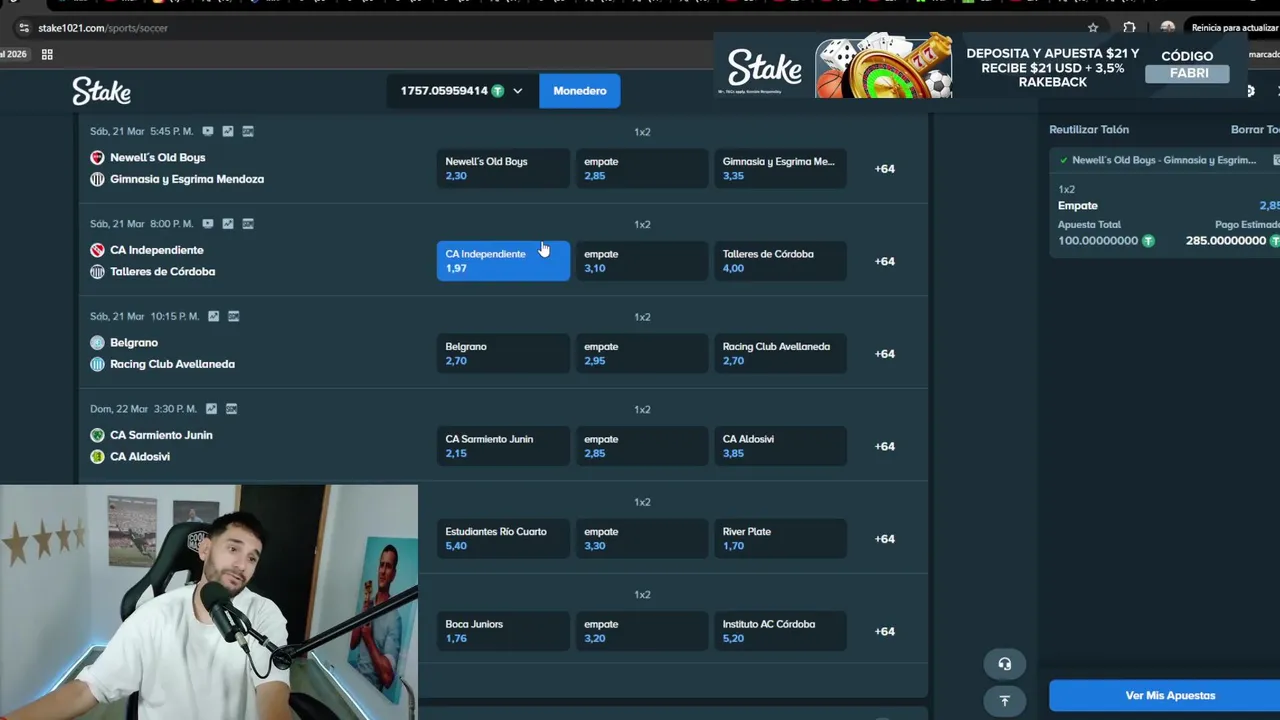Click the Talleres de Córdoba team crest

click(97, 271)
